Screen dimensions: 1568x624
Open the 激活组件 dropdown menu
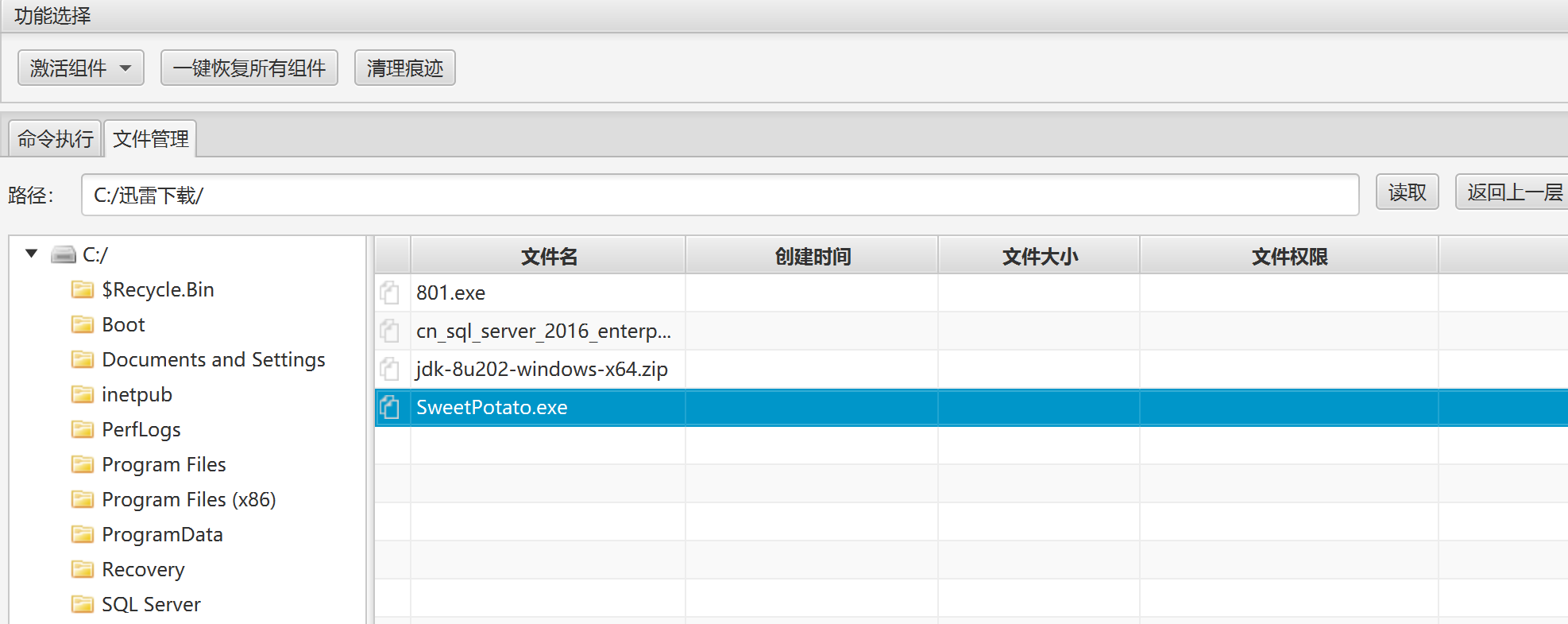pos(80,68)
